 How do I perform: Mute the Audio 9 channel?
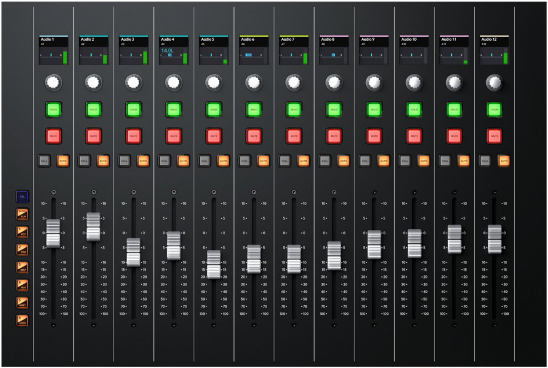(374, 136)
